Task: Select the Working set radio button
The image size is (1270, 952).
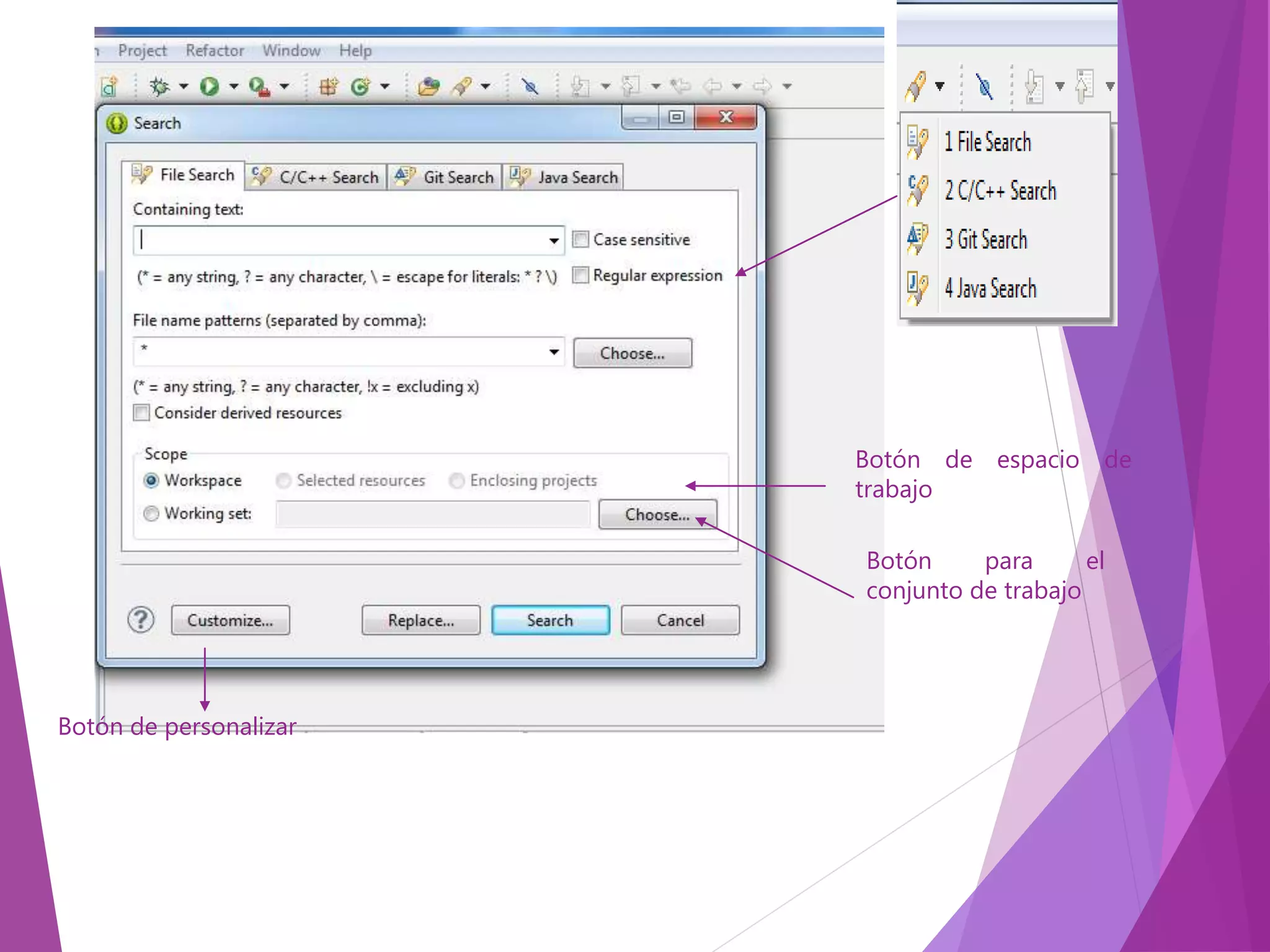Action: point(151,514)
